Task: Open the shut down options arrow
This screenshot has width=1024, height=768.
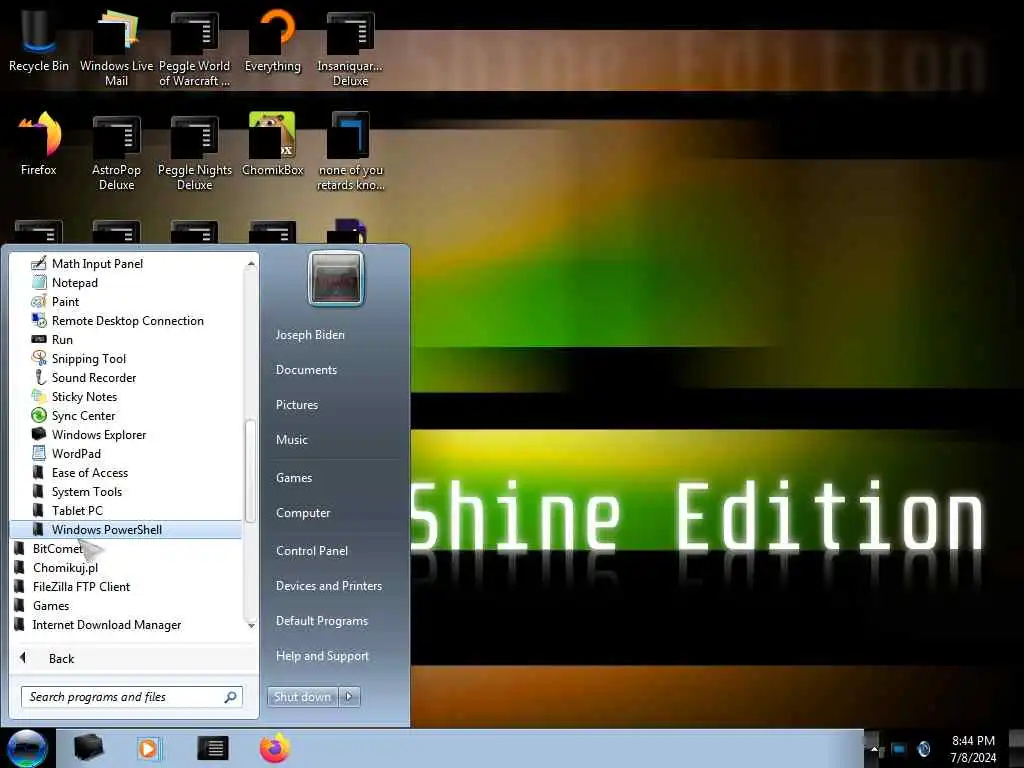Action: 349,697
